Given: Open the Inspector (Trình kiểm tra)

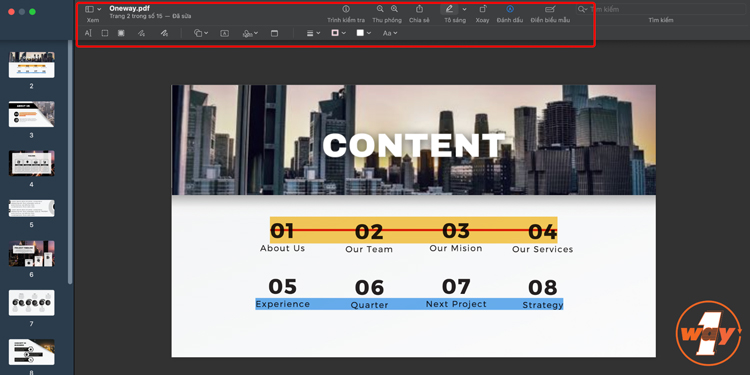Looking at the screenshot, I should coord(346,9).
